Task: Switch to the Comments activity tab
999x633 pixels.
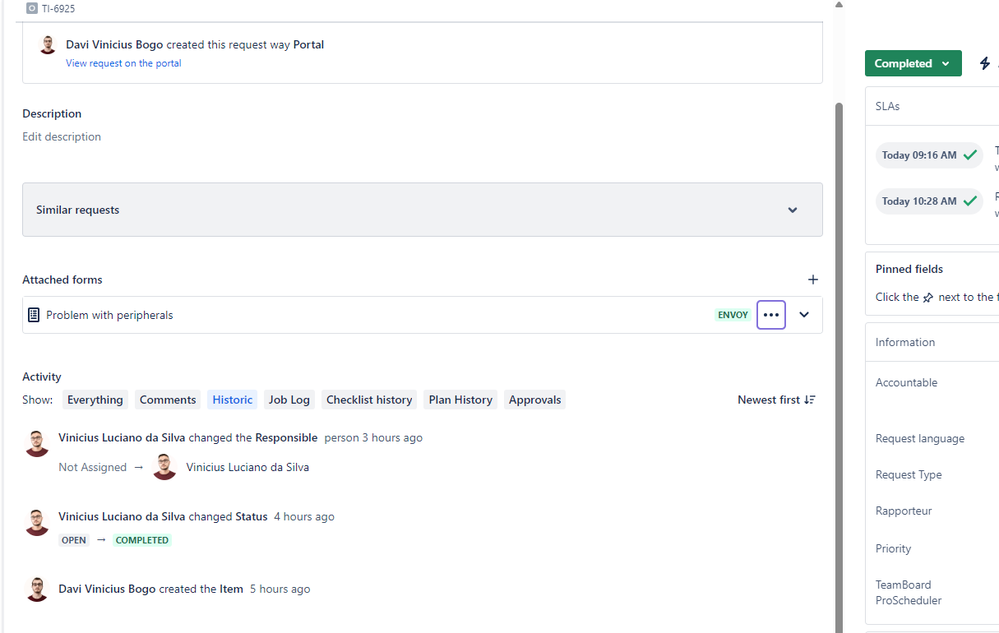Action: coord(168,400)
